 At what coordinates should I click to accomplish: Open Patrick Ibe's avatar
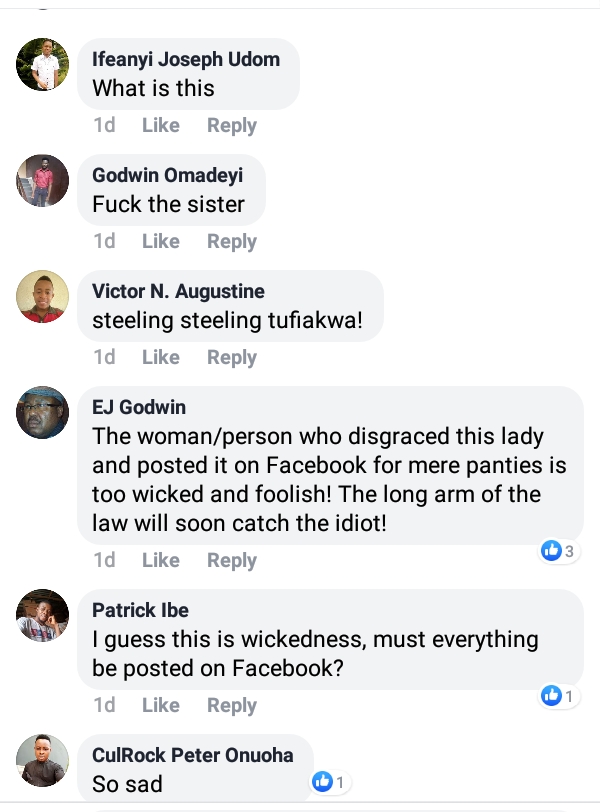pos(43,615)
